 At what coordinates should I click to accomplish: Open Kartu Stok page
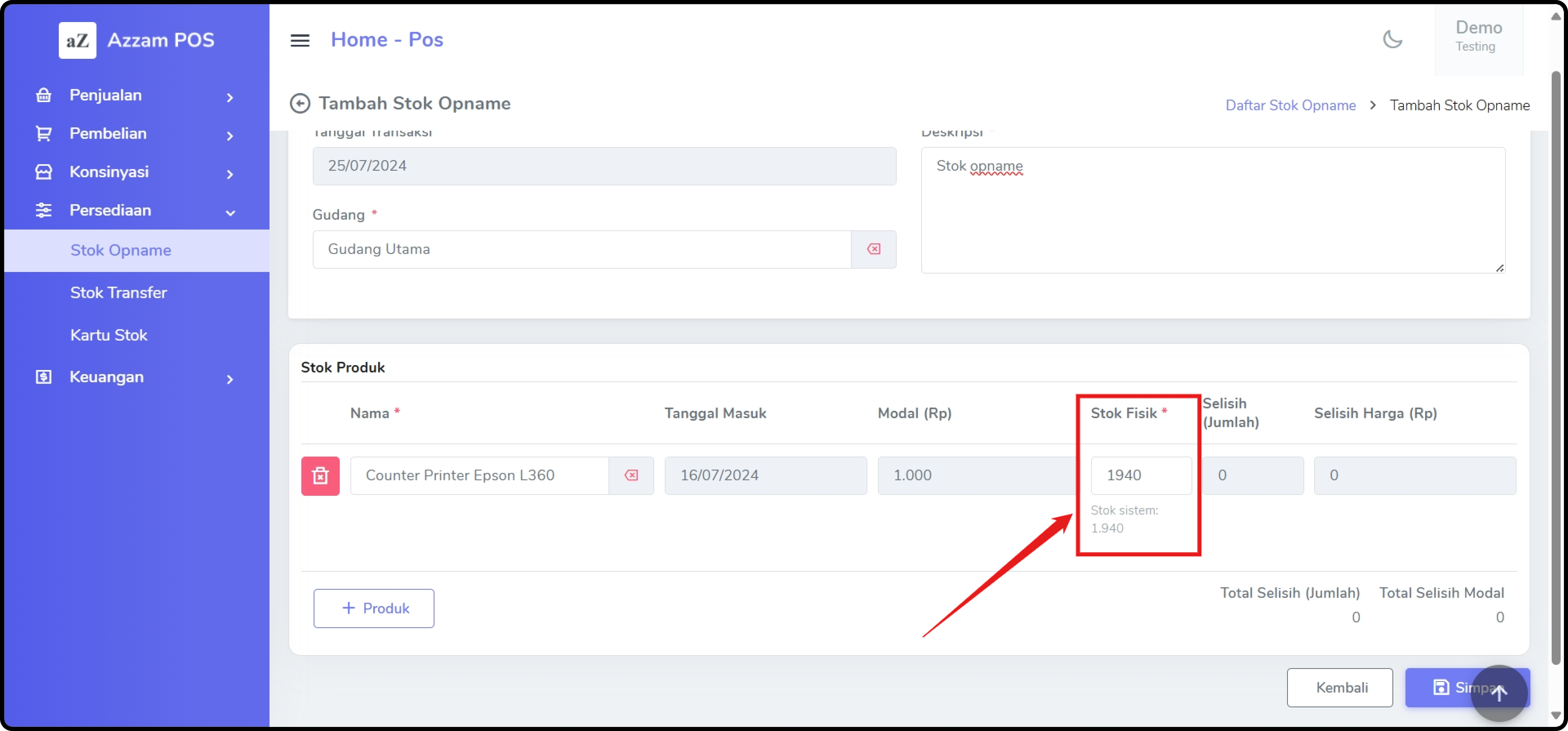coord(109,335)
